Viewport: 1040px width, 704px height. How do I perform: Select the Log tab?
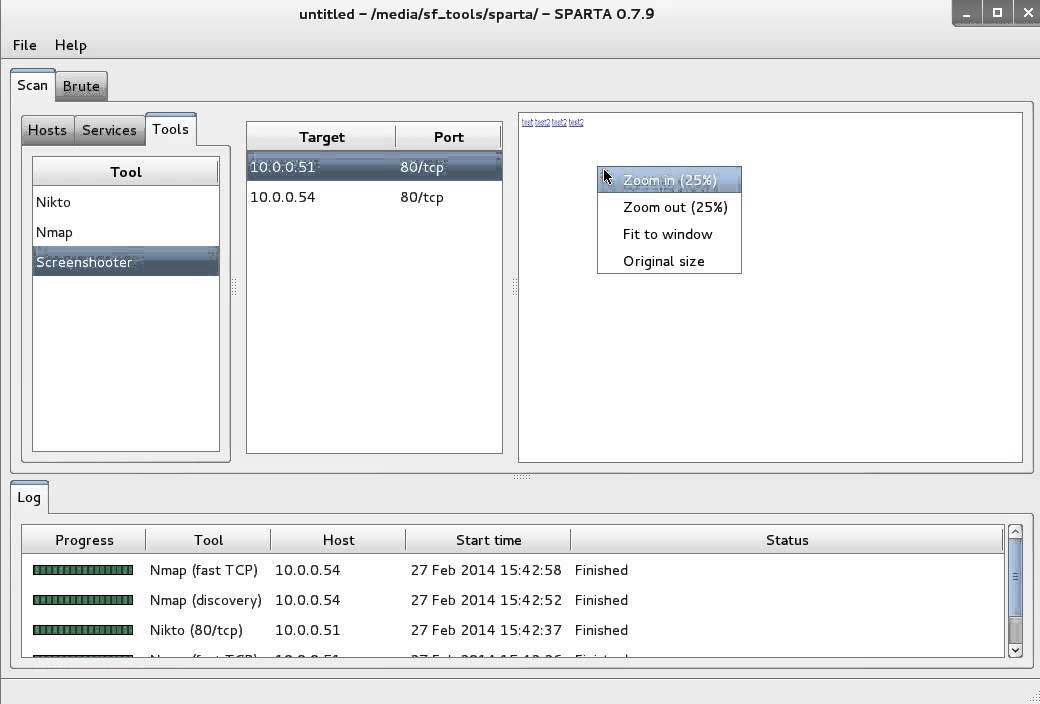[29, 498]
